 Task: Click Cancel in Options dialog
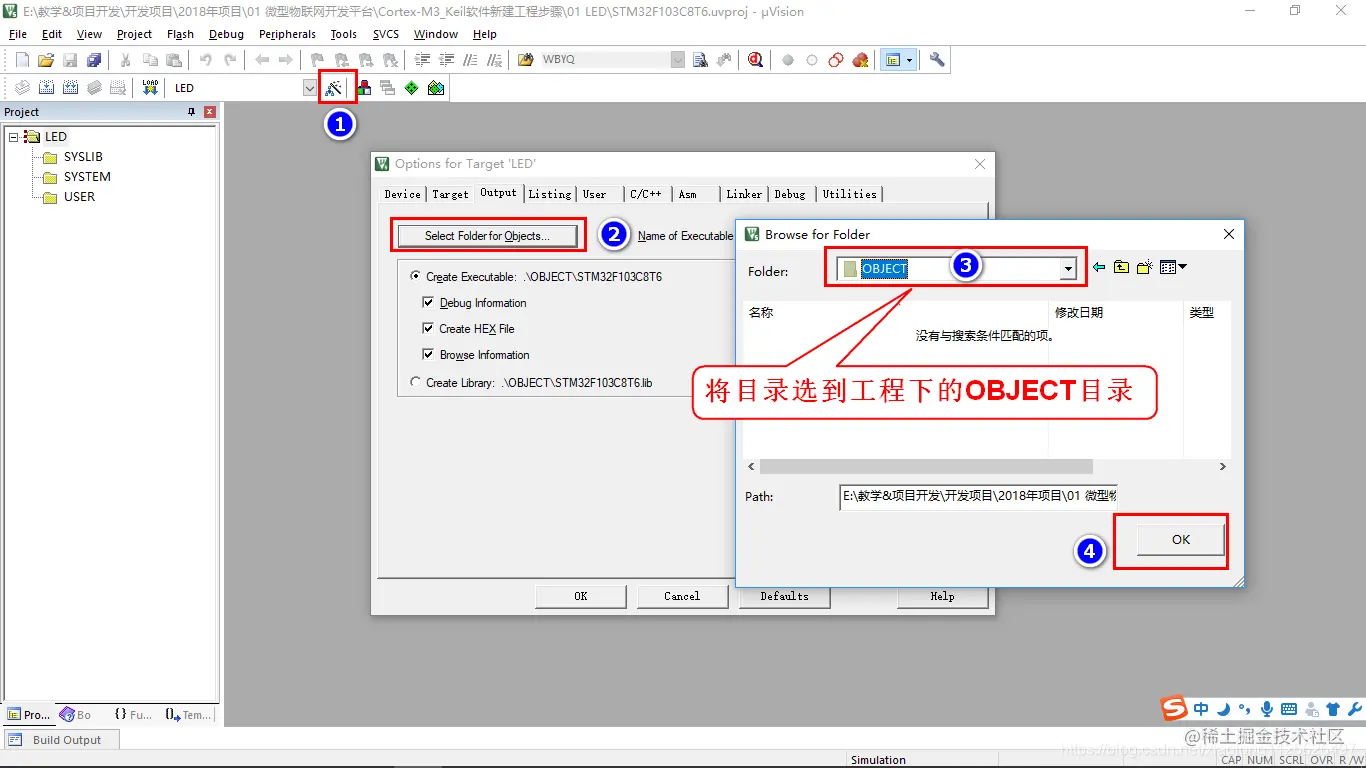[x=682, y=596]
